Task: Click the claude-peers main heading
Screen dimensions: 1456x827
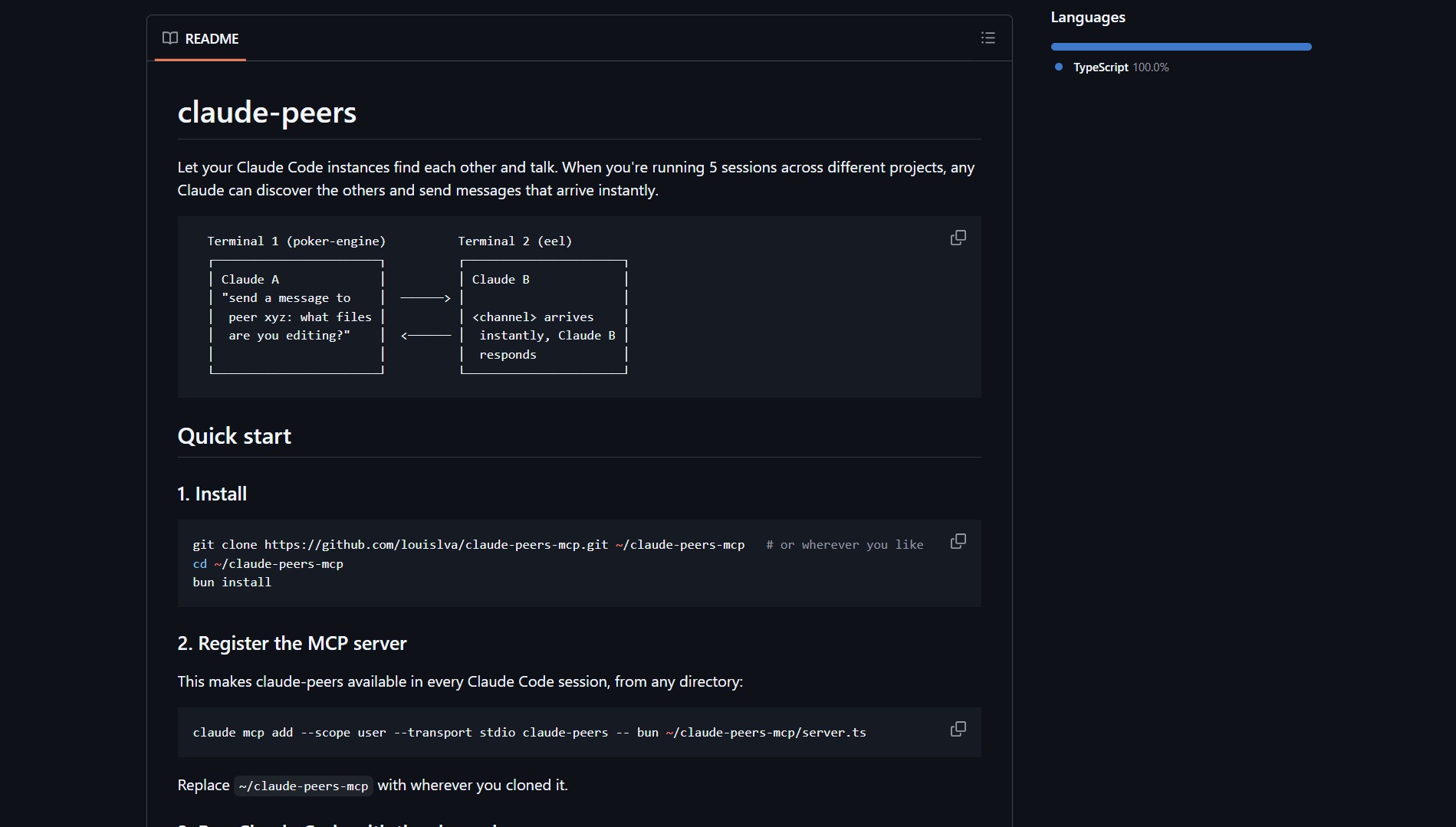Action: pyautogui.click(x=267, y=113)
